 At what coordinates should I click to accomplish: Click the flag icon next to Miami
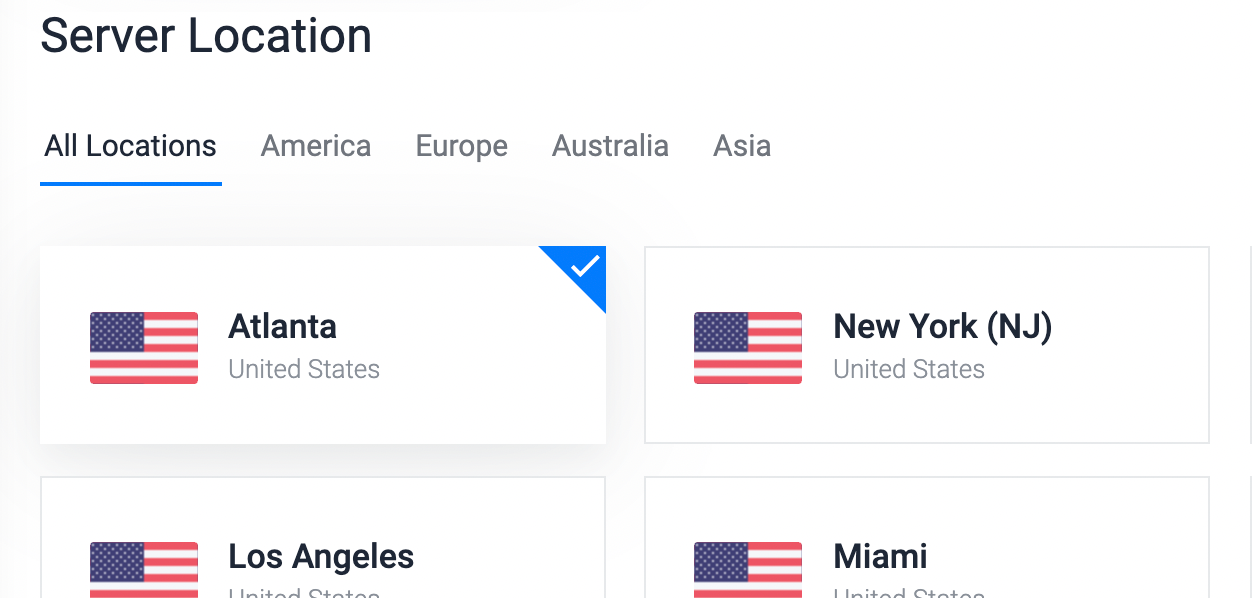tap(748, 570)
